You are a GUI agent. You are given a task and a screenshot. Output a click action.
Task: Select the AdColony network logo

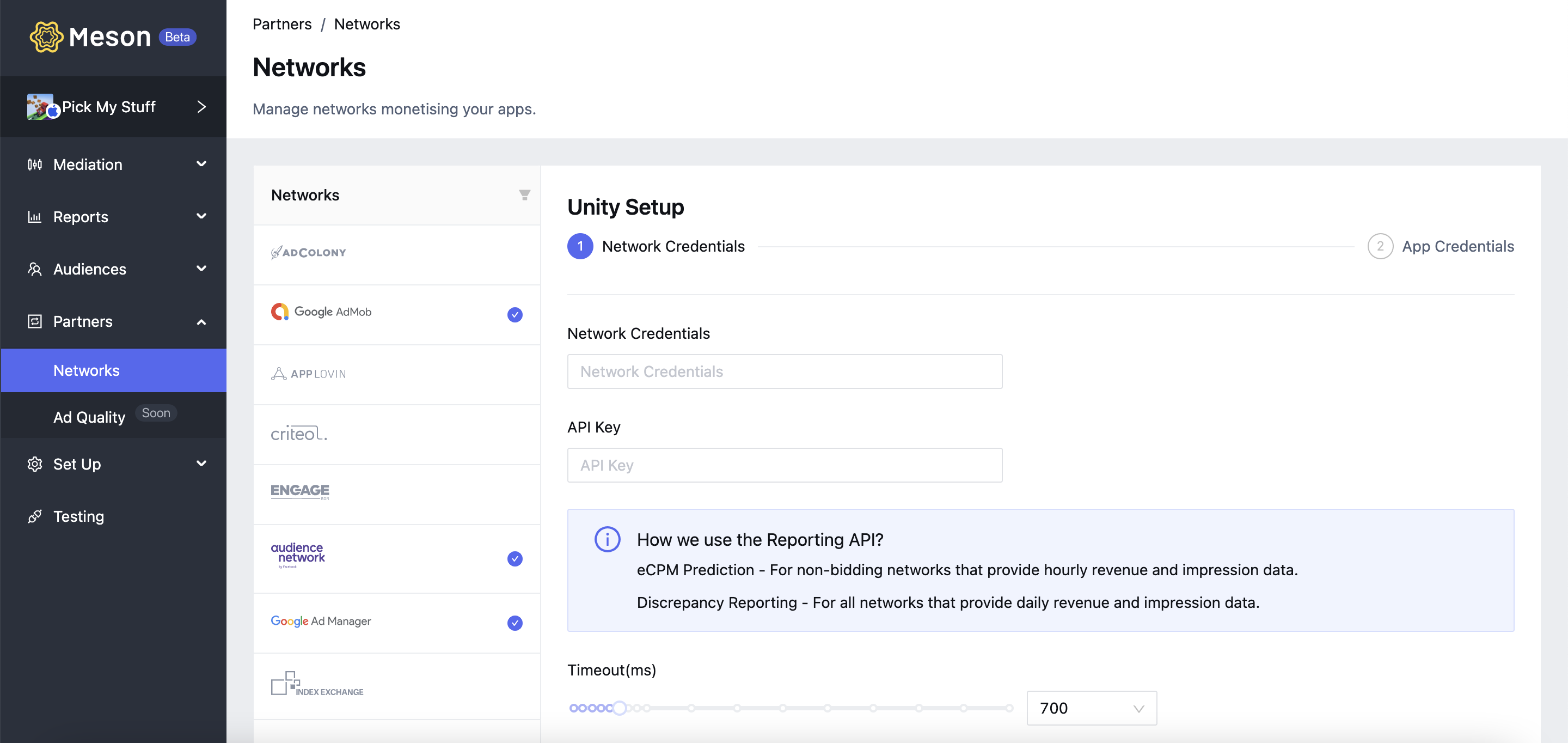(308, 252)
